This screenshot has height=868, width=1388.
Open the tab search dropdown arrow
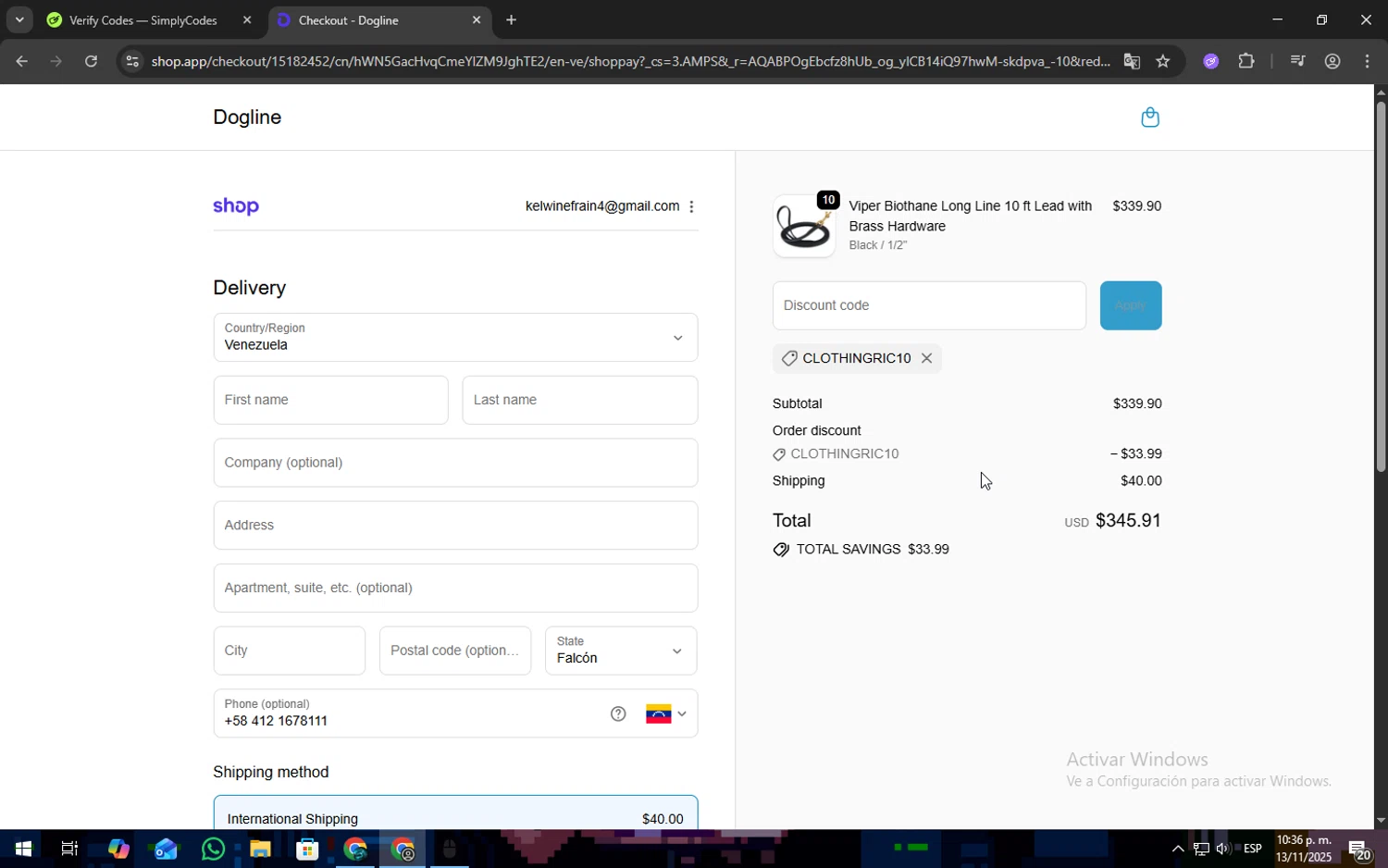(19, 19)
